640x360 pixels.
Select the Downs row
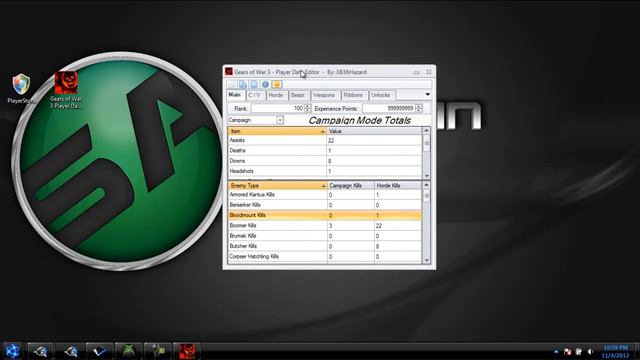point(325,161)
